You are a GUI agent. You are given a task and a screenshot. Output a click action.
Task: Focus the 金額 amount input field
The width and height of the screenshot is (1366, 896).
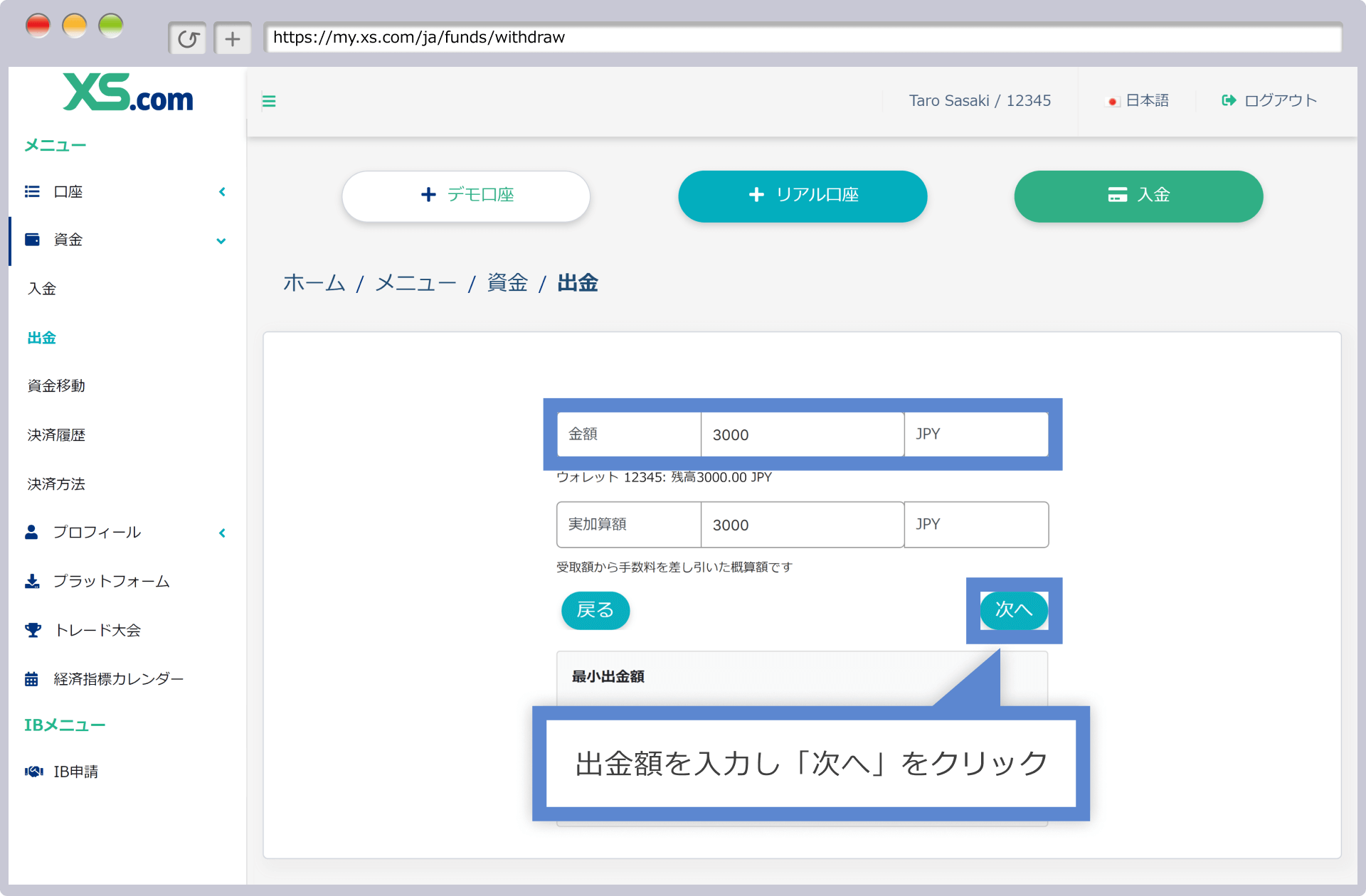[x=803, y=434]
